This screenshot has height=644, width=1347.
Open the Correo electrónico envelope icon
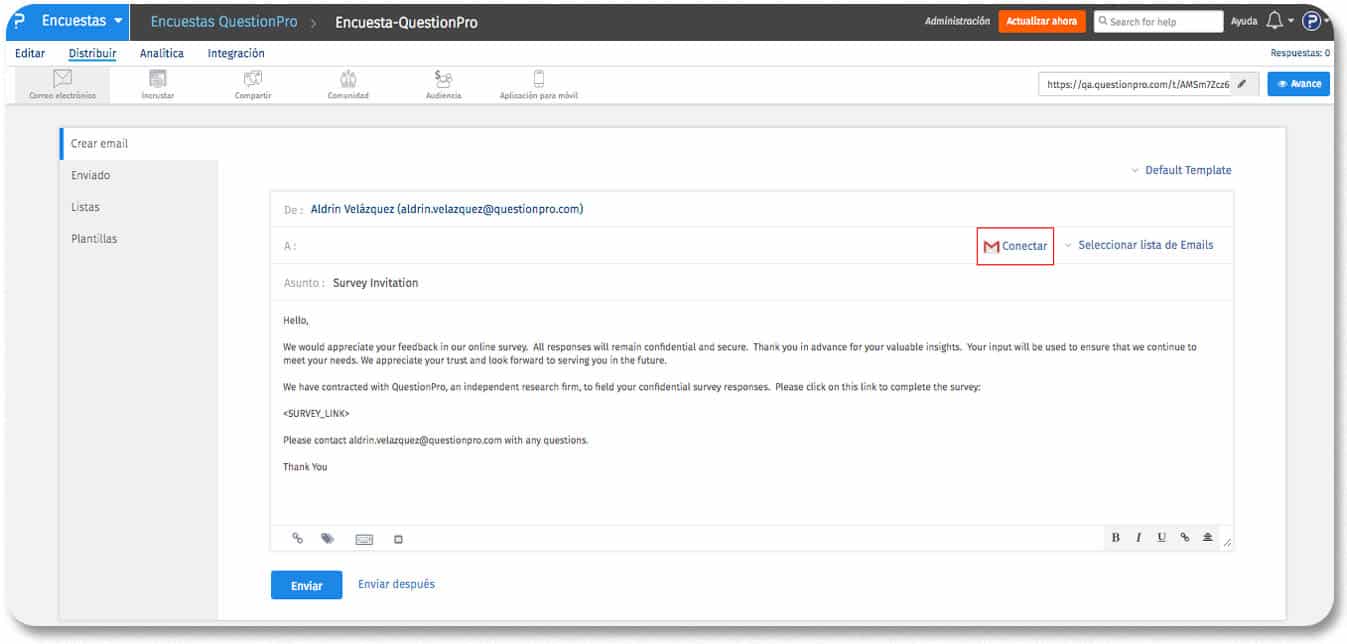pos(63,79)
